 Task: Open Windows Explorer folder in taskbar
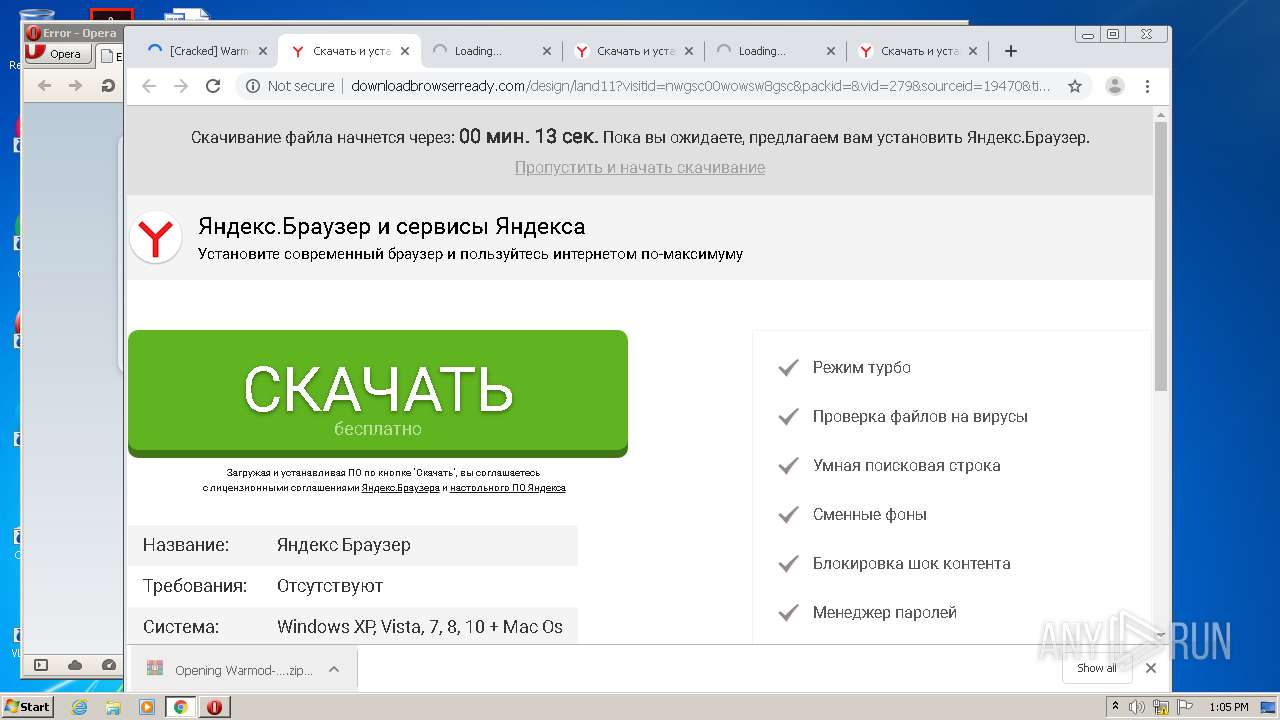(113, 707)
